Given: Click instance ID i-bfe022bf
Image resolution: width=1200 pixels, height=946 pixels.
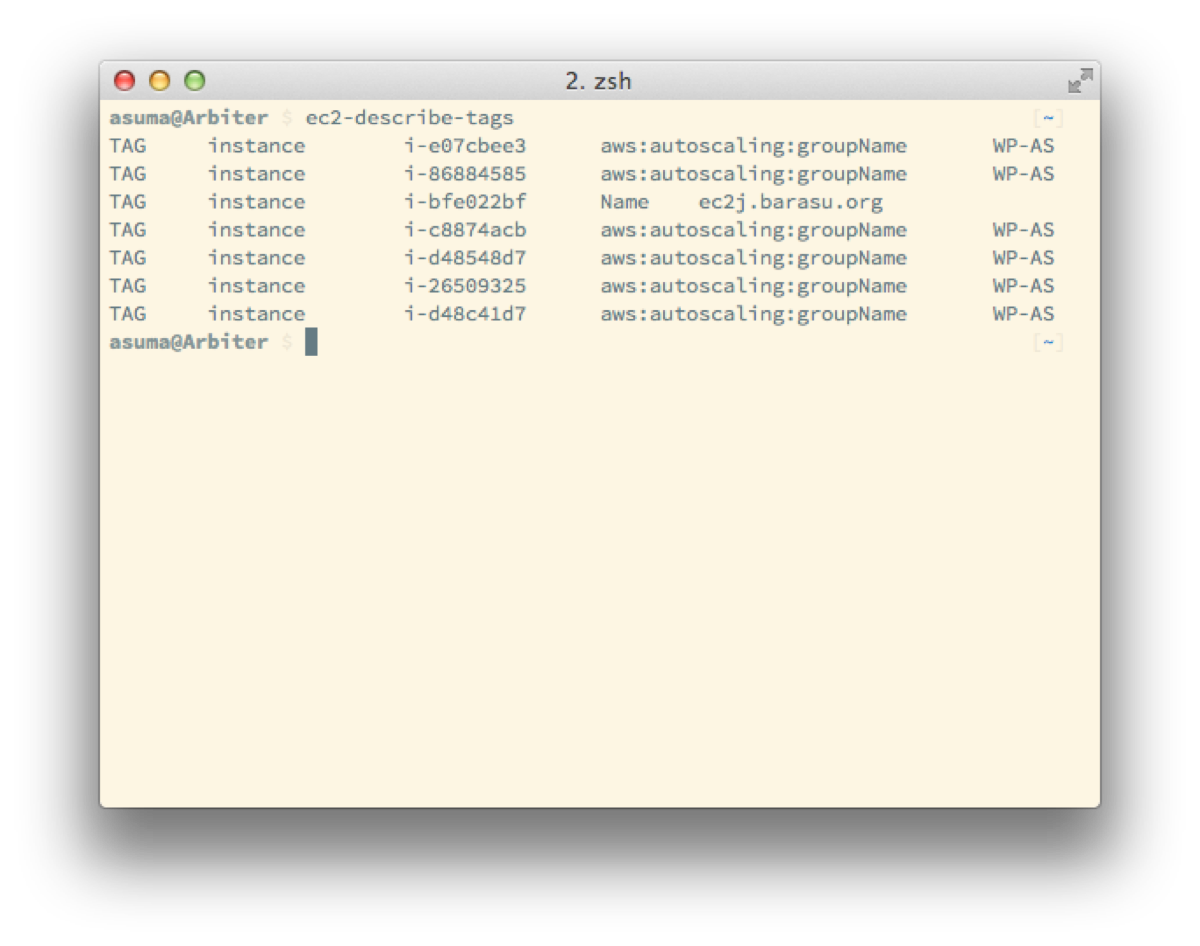Looking at the screenshot, I should coord(465,202).
